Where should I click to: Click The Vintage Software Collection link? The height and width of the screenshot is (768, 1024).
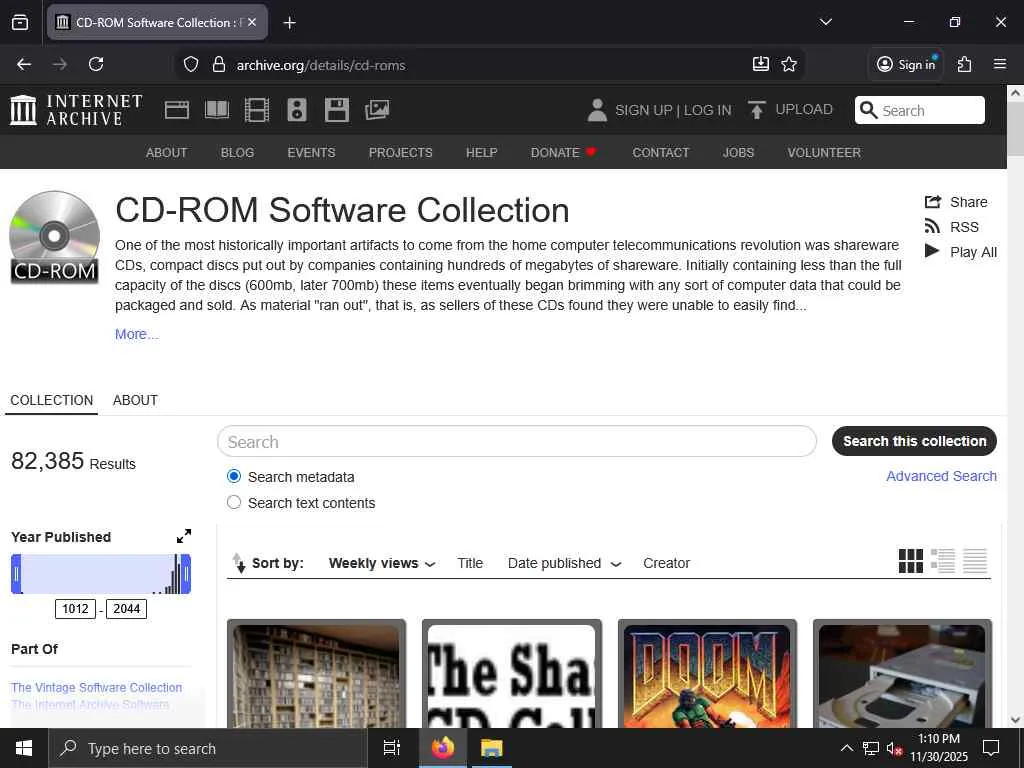(x=96, y=688)
